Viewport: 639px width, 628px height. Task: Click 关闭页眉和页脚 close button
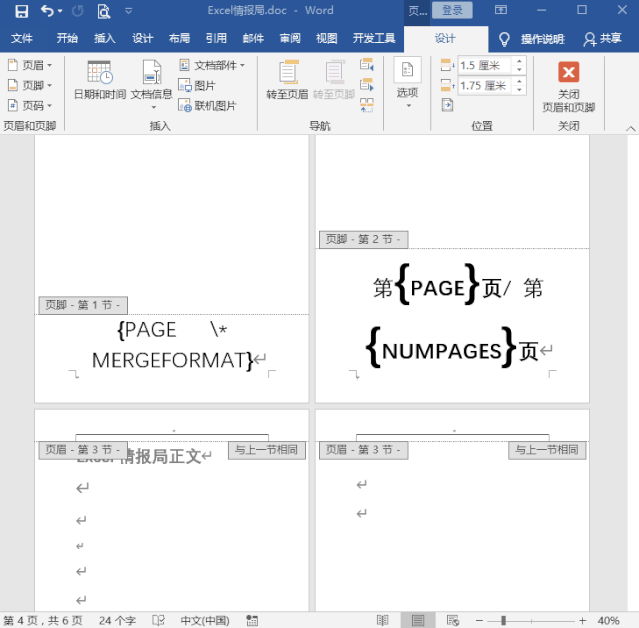(x=568, y=86)
